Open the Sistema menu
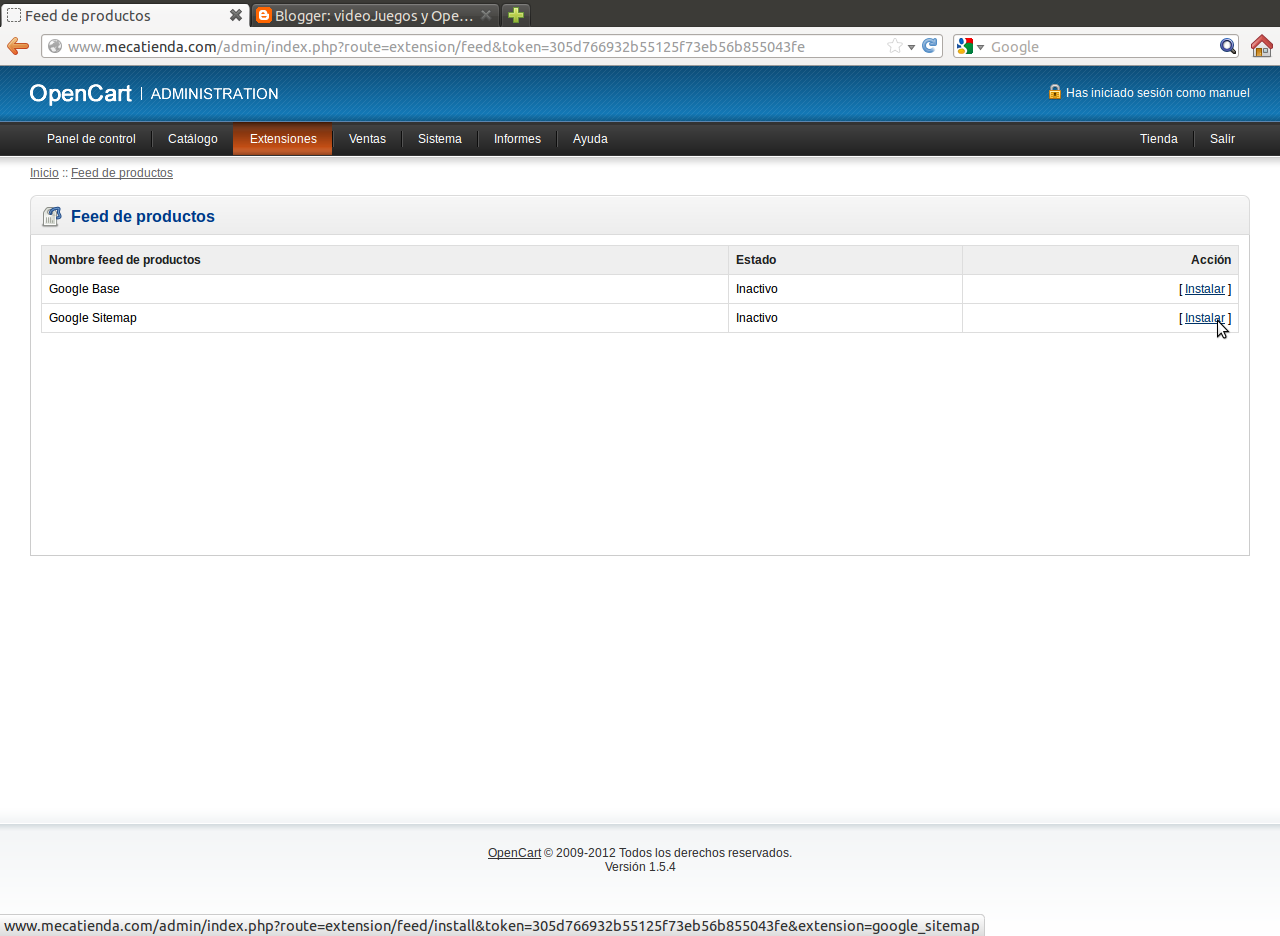 tap(440, 139)
